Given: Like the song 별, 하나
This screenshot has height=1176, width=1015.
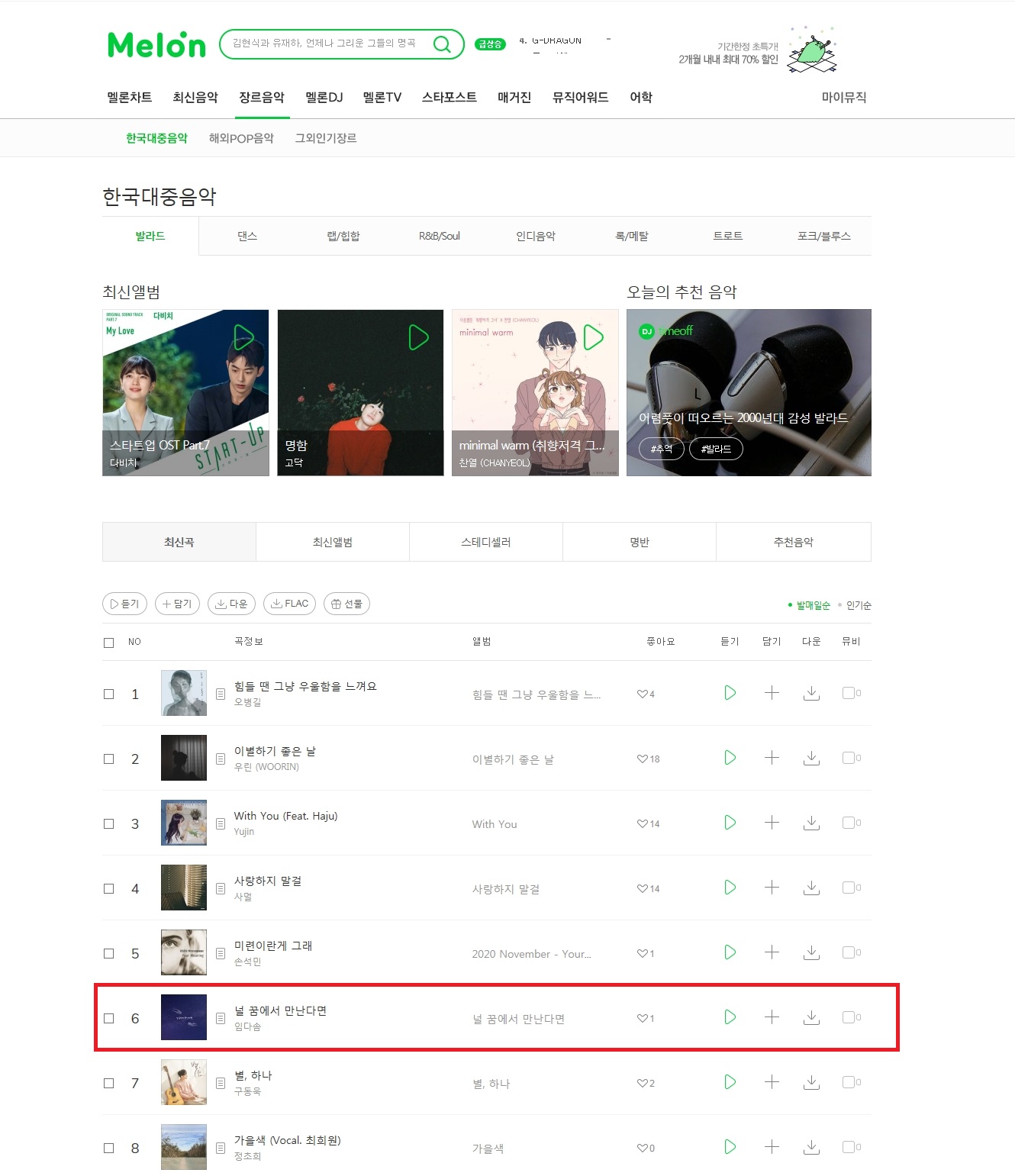Looking at the screenshot, I should (x=642, y=1084).
